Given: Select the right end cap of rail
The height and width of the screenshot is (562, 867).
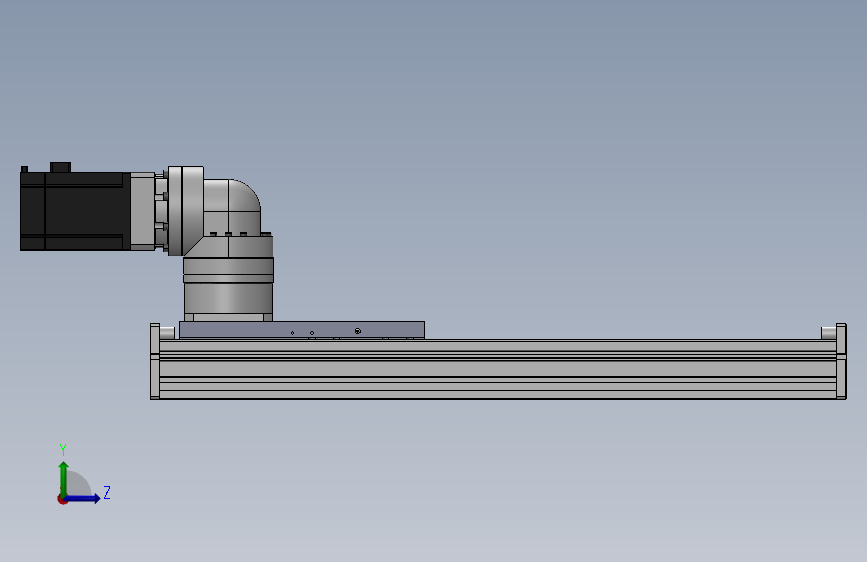Looking at the screenshot, I should (x=841, y=361).
